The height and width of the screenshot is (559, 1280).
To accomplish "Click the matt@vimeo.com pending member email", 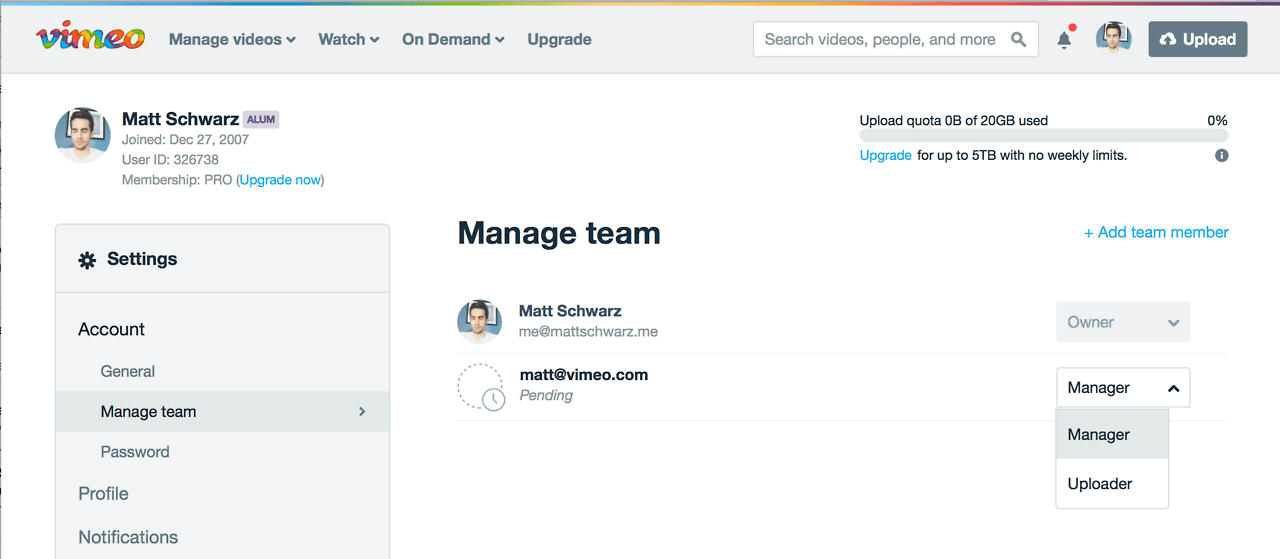I will click(584, 375).
